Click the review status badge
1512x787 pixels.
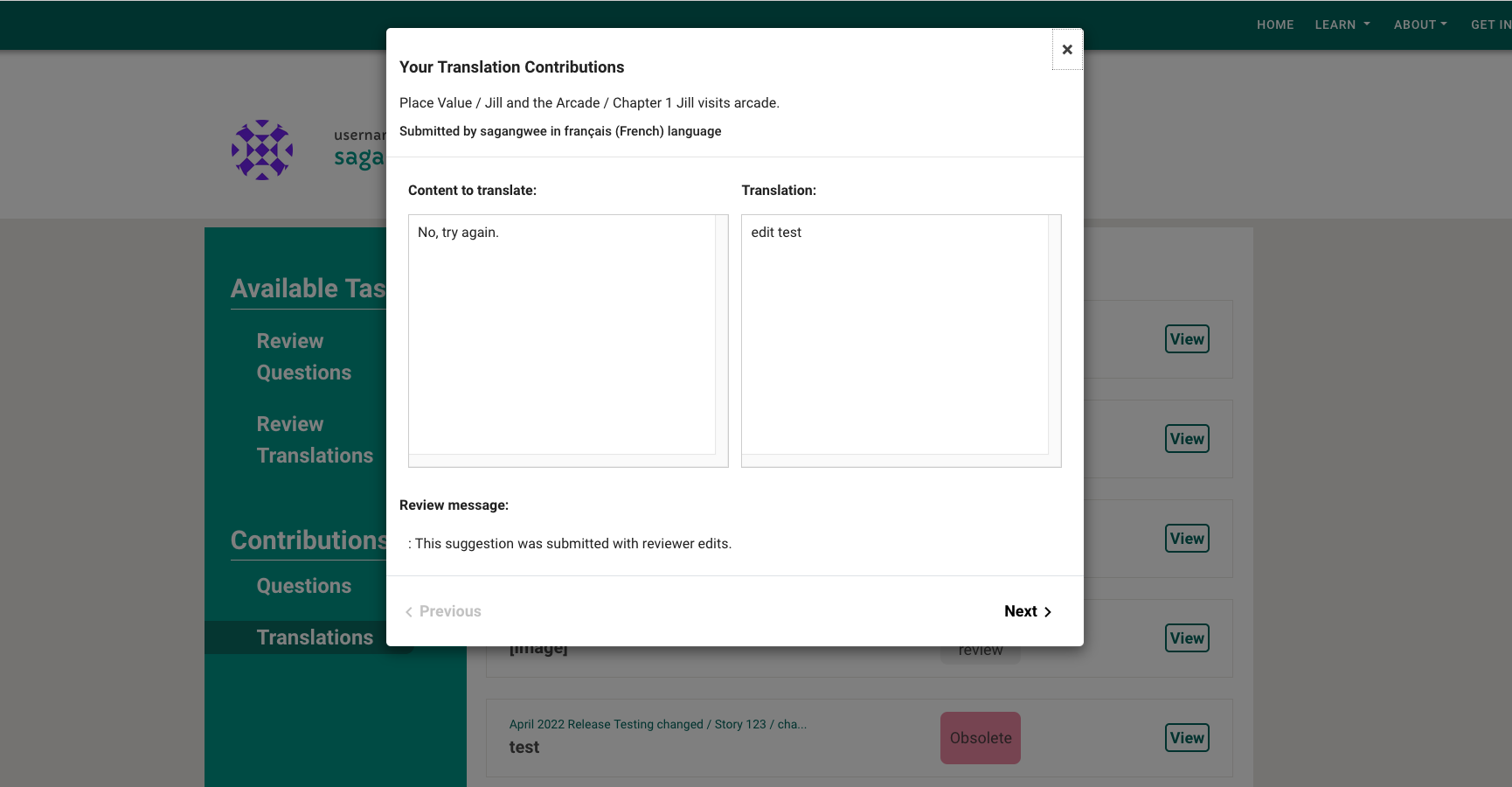tap(980, 649)
